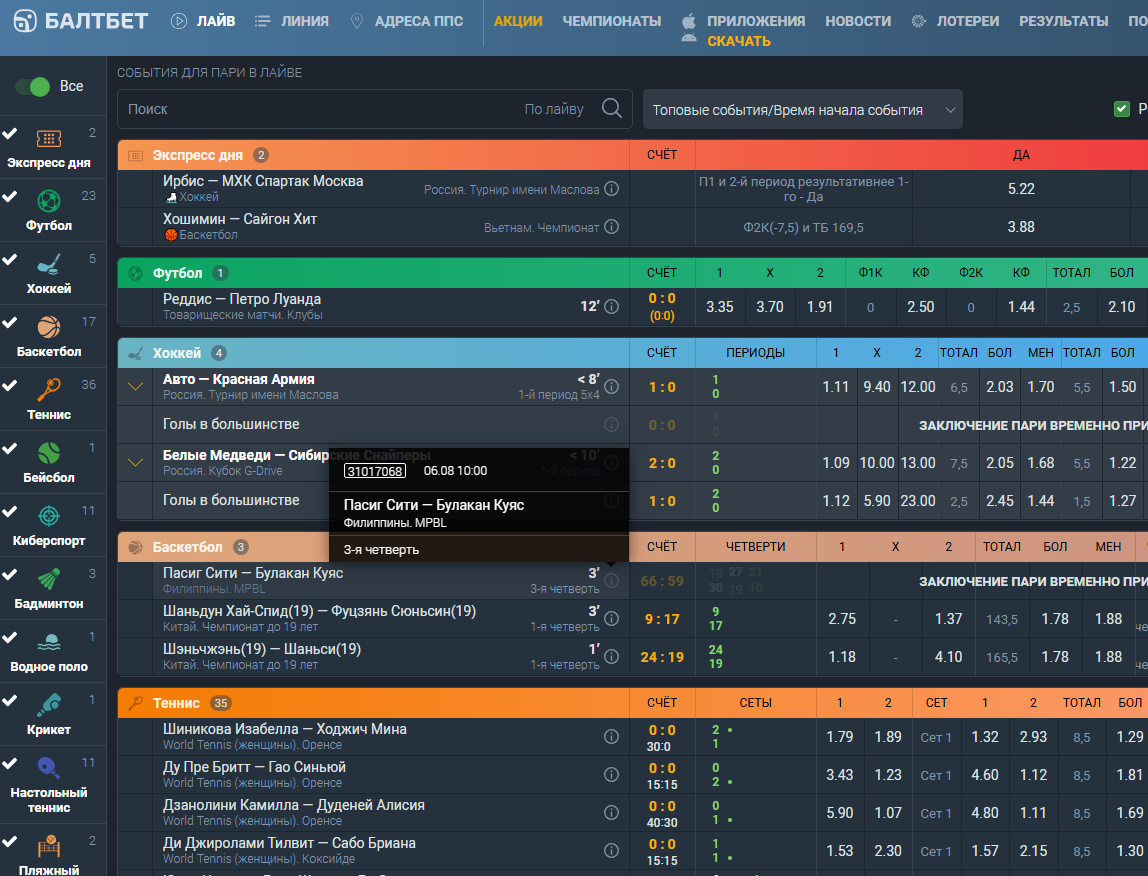Open info icon for Реддис — Петро Луанда
Viewport: 1148px width, 876px height.
click(x=611, y=306)
